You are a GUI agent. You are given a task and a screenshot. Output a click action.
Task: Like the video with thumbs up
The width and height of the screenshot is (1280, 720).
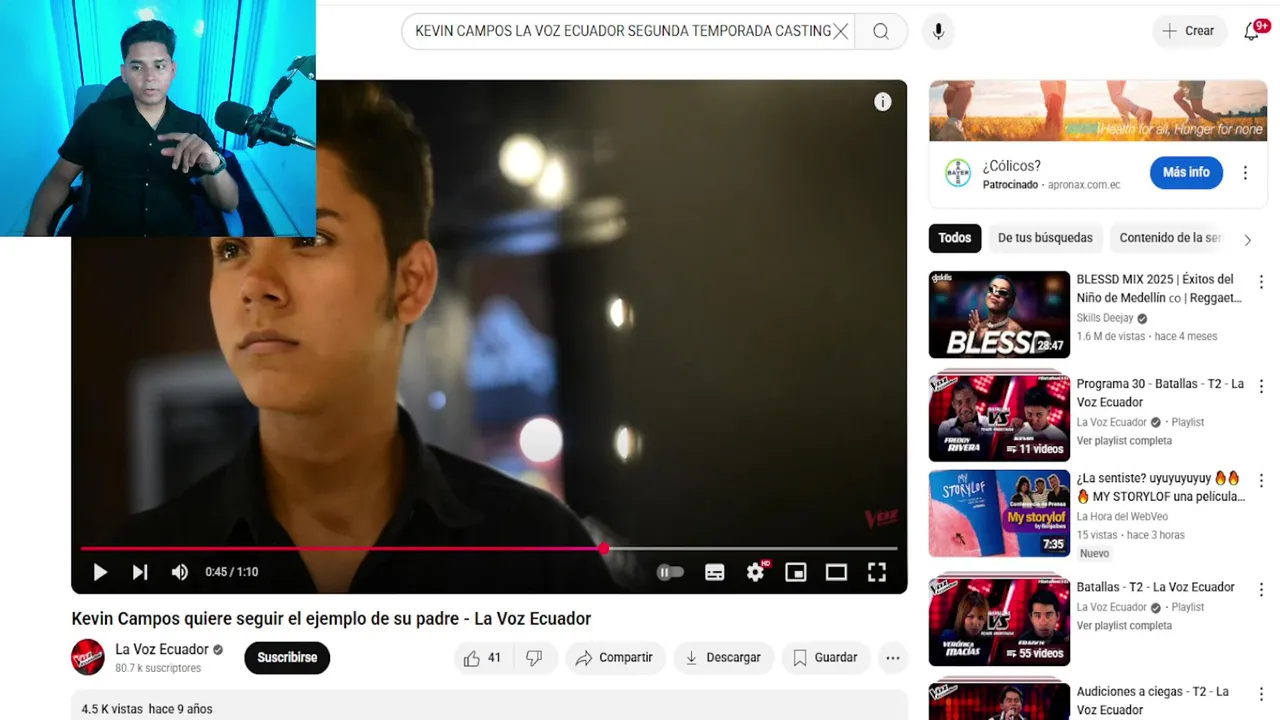point(483,657)
